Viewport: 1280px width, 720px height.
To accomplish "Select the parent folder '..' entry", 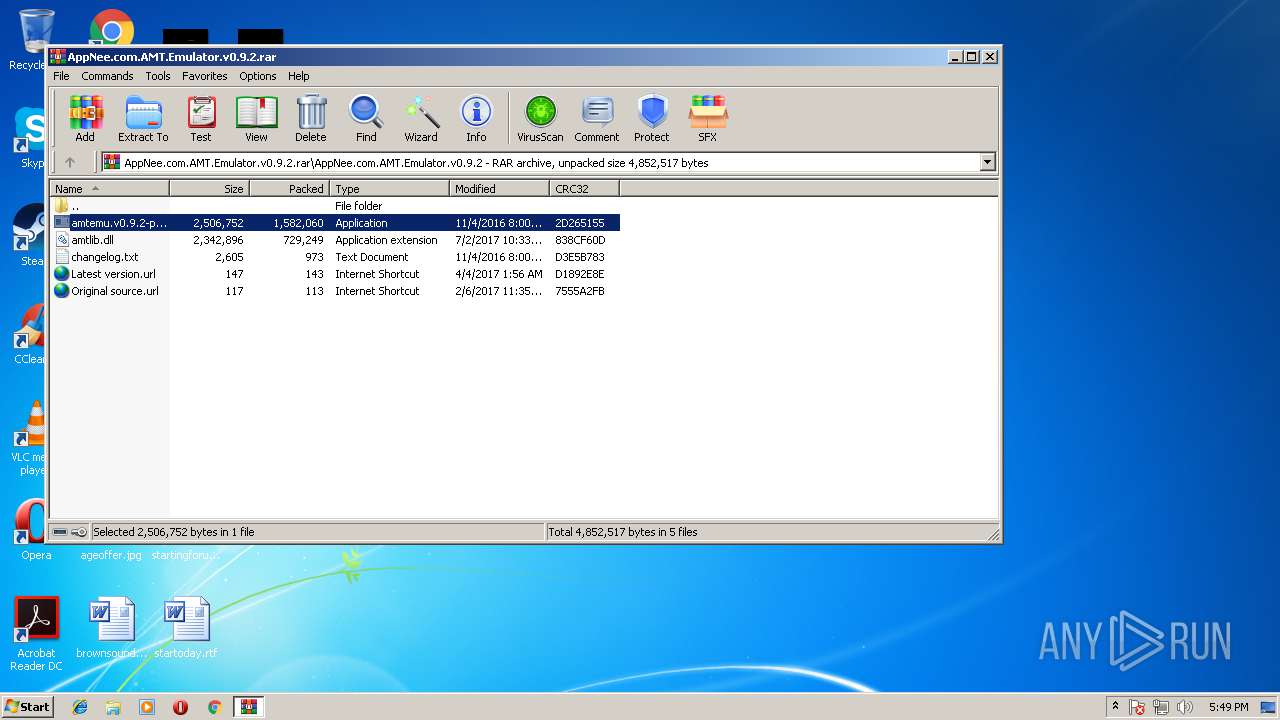I will [x=335, y=206].
